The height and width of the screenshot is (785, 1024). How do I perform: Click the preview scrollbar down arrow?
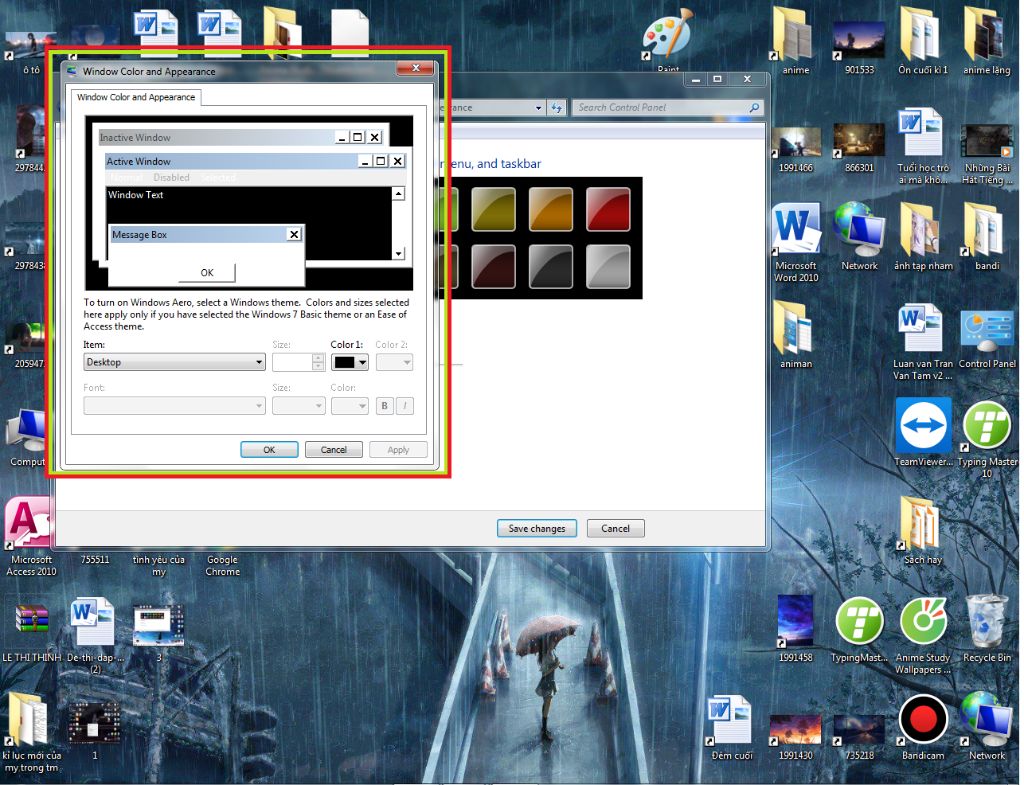click(x=398, y=253)
